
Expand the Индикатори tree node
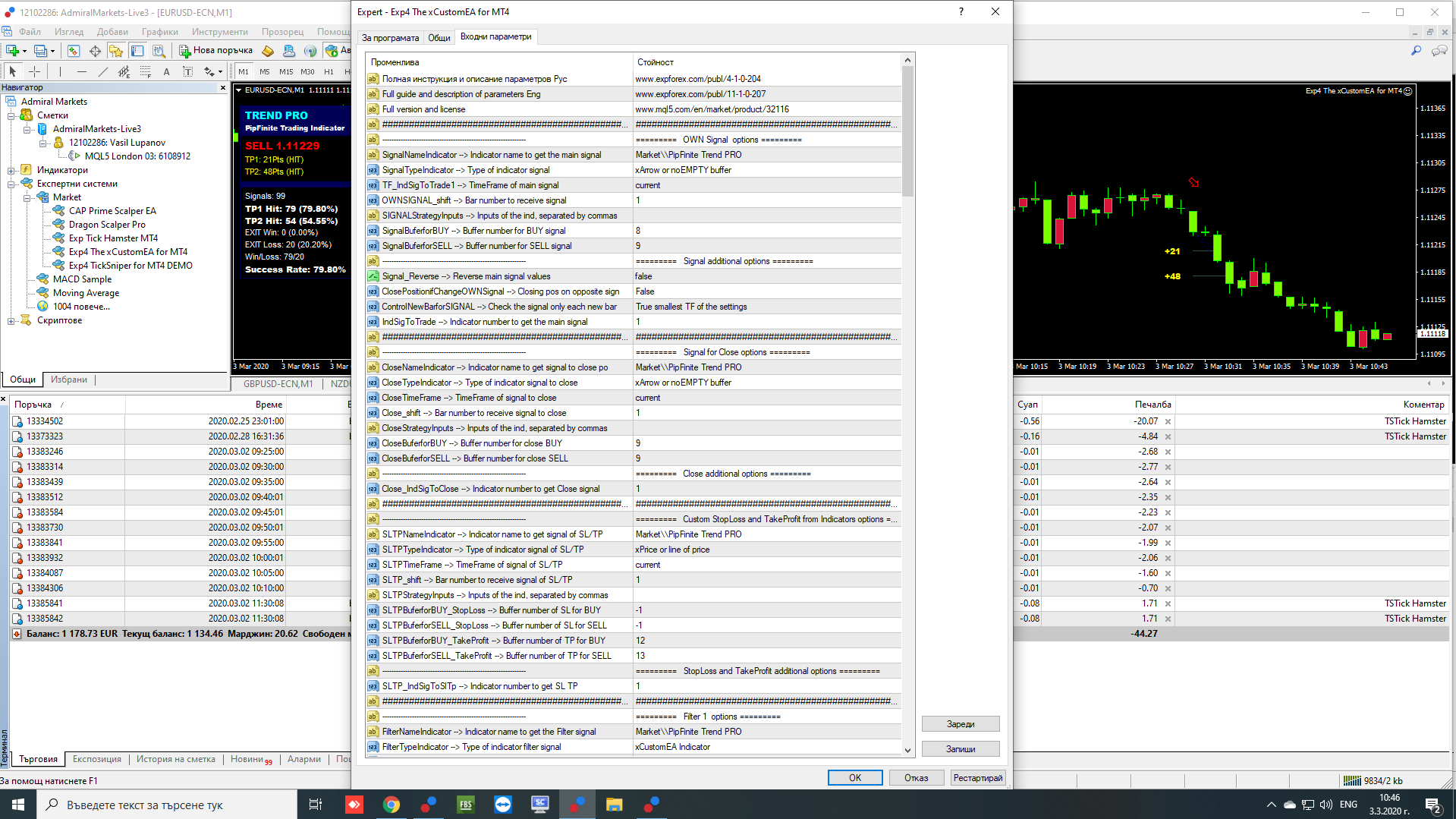pyautogui.click(x=11, y=170)
